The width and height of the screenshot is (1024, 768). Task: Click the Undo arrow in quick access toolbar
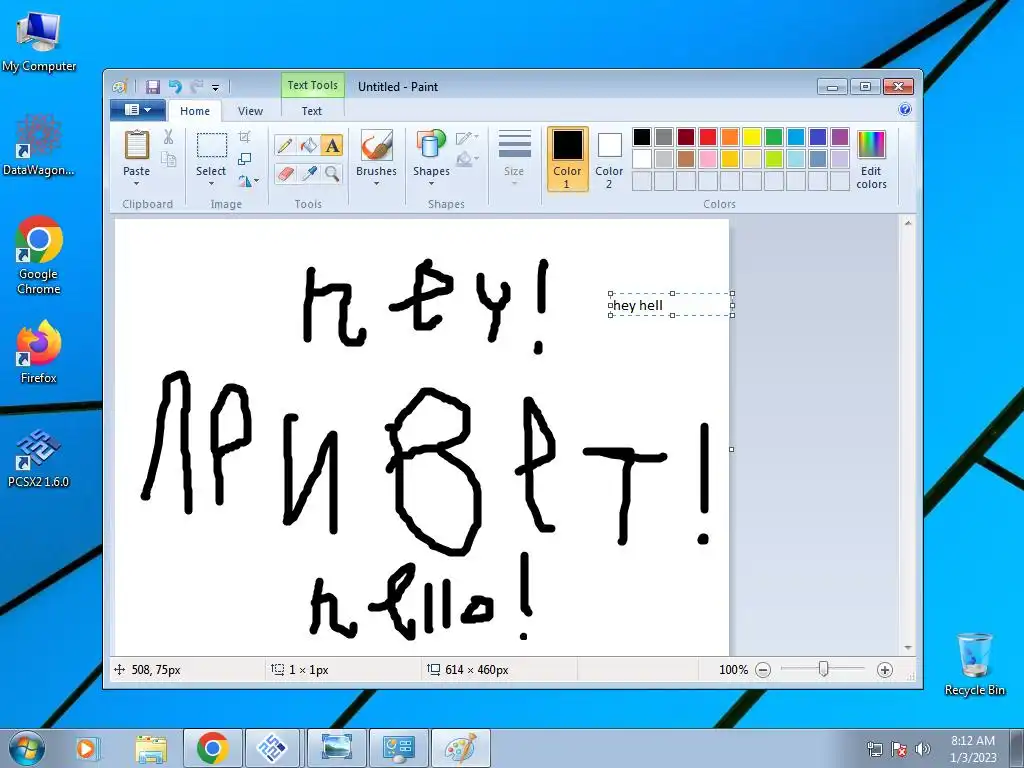175,87
